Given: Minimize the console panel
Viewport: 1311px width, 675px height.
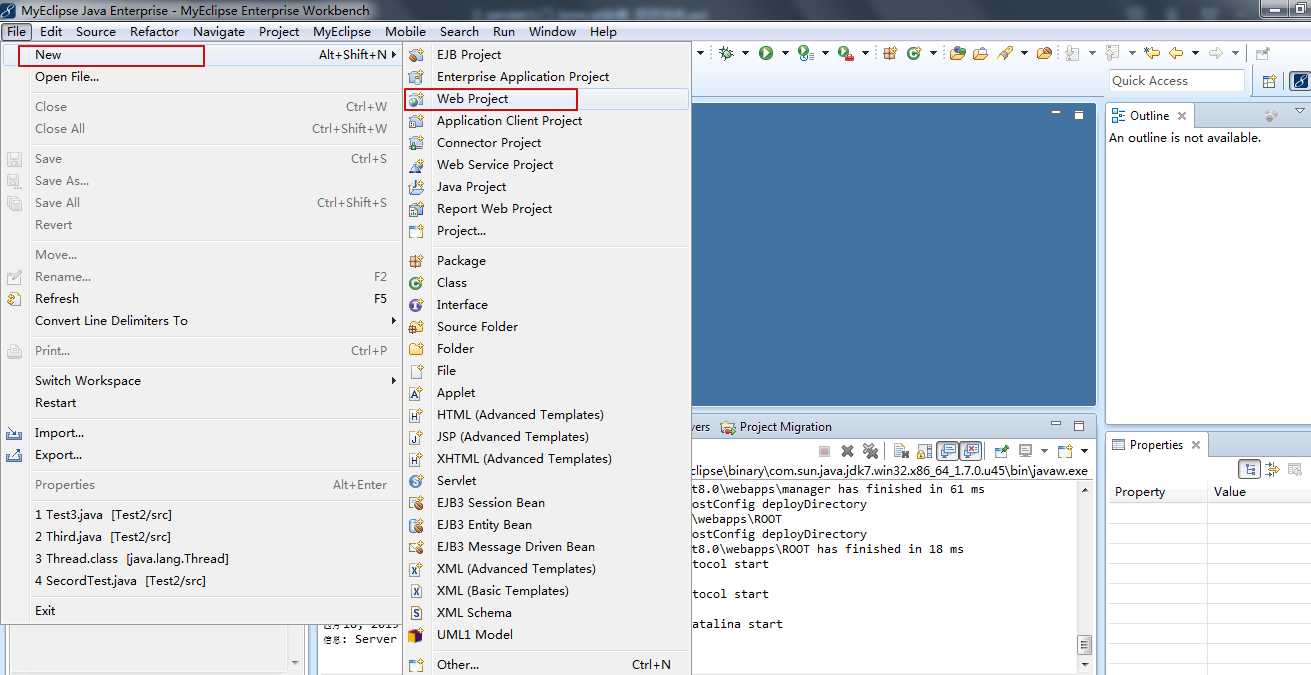Looking at the screenshot, I should pos(1056,424).
